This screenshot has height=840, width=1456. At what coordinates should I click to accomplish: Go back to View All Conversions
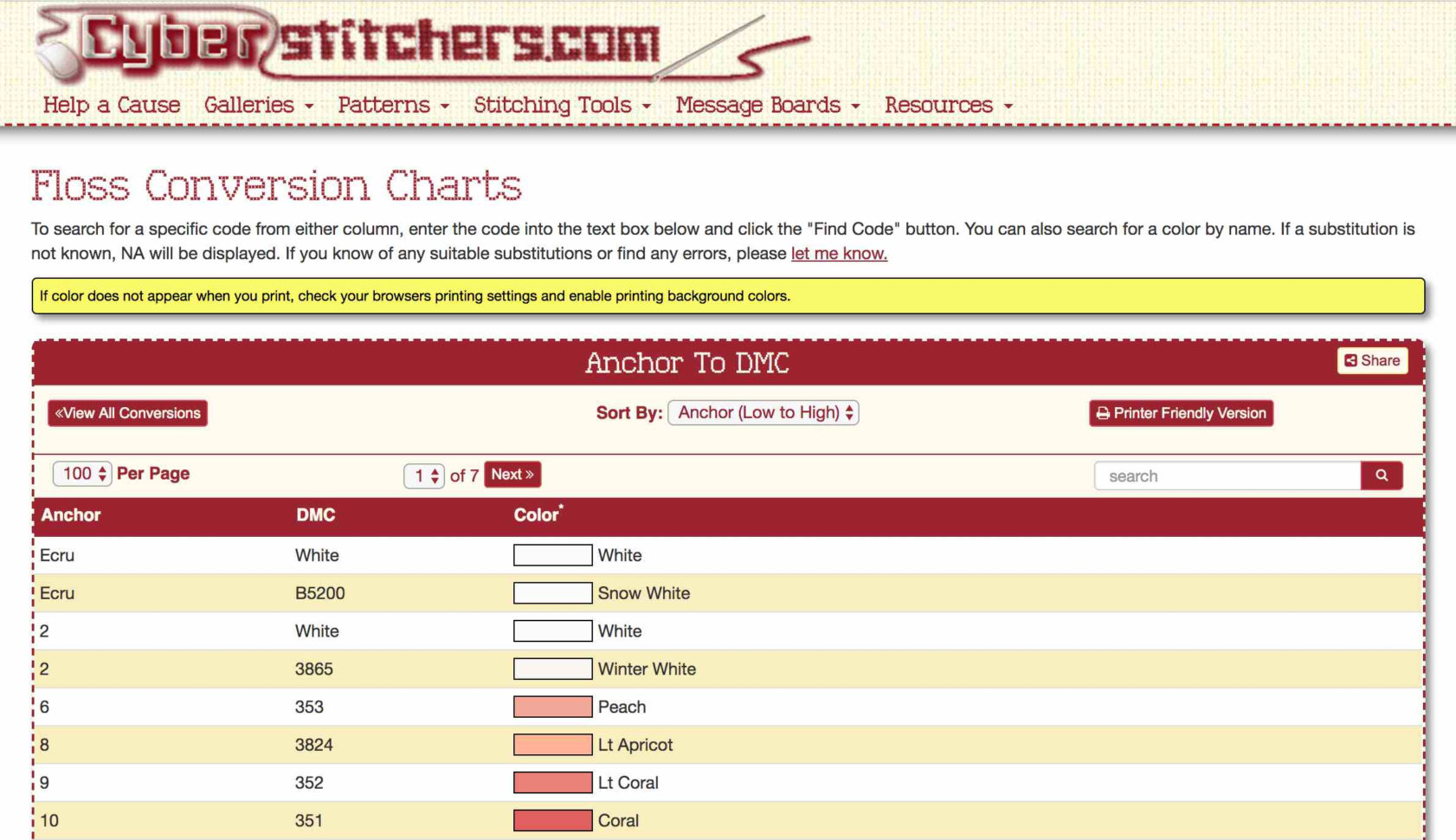(127, 413)
